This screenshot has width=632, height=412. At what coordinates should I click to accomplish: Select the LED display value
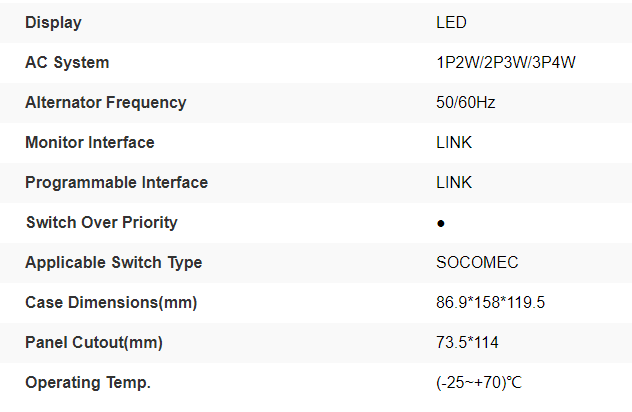(451, 22)
